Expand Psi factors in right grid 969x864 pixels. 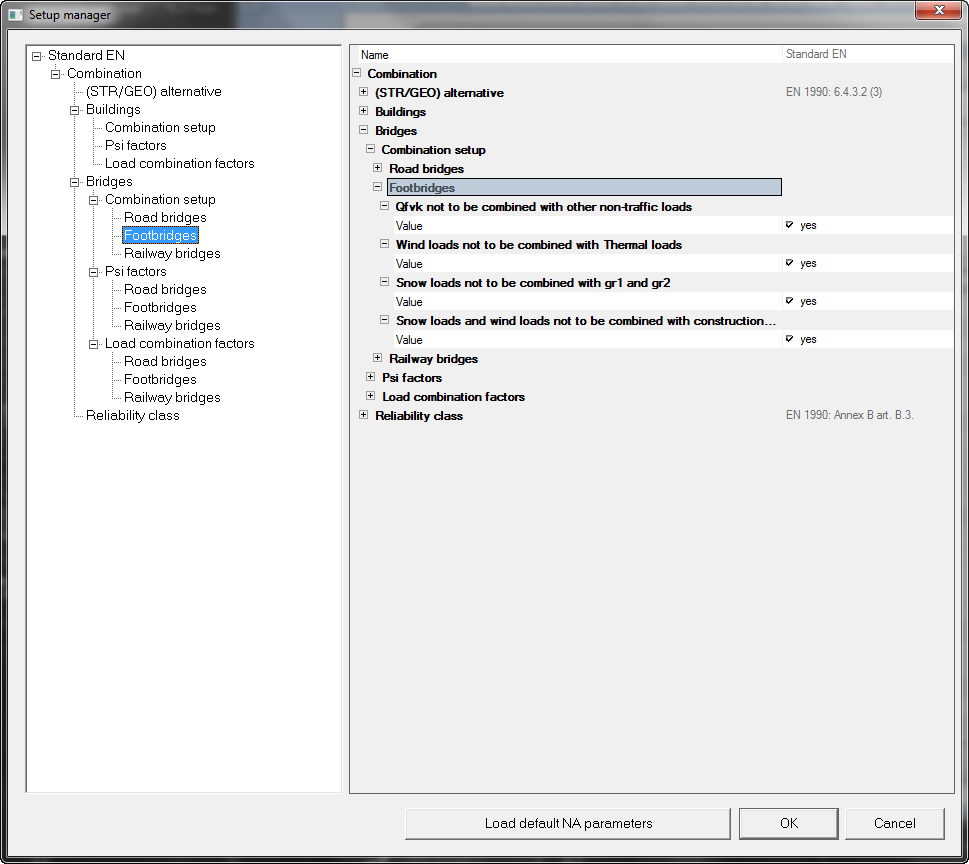(x=370, y=377)
